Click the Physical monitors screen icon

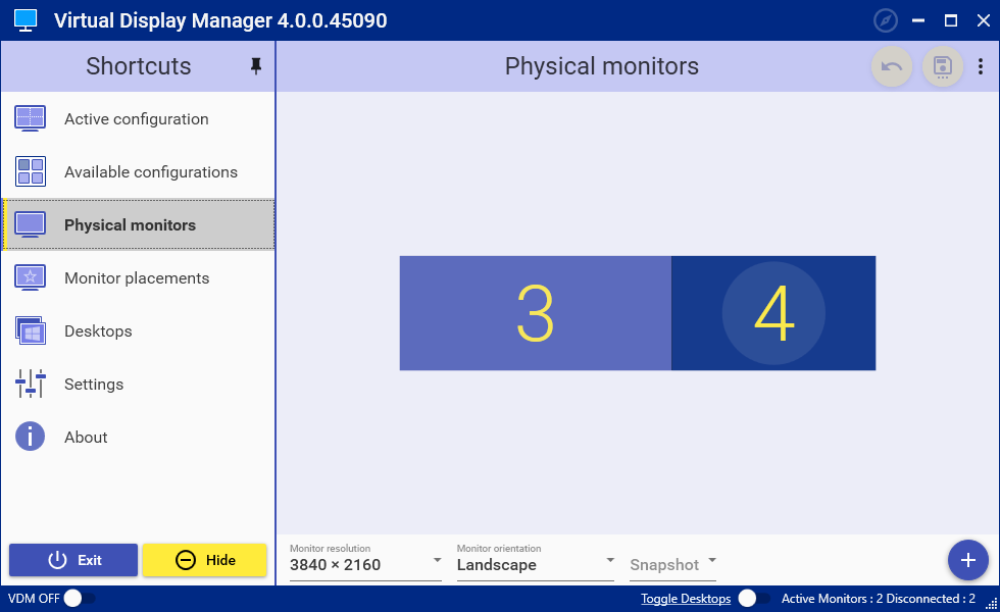pyautogui.click(x=30, y=224)
